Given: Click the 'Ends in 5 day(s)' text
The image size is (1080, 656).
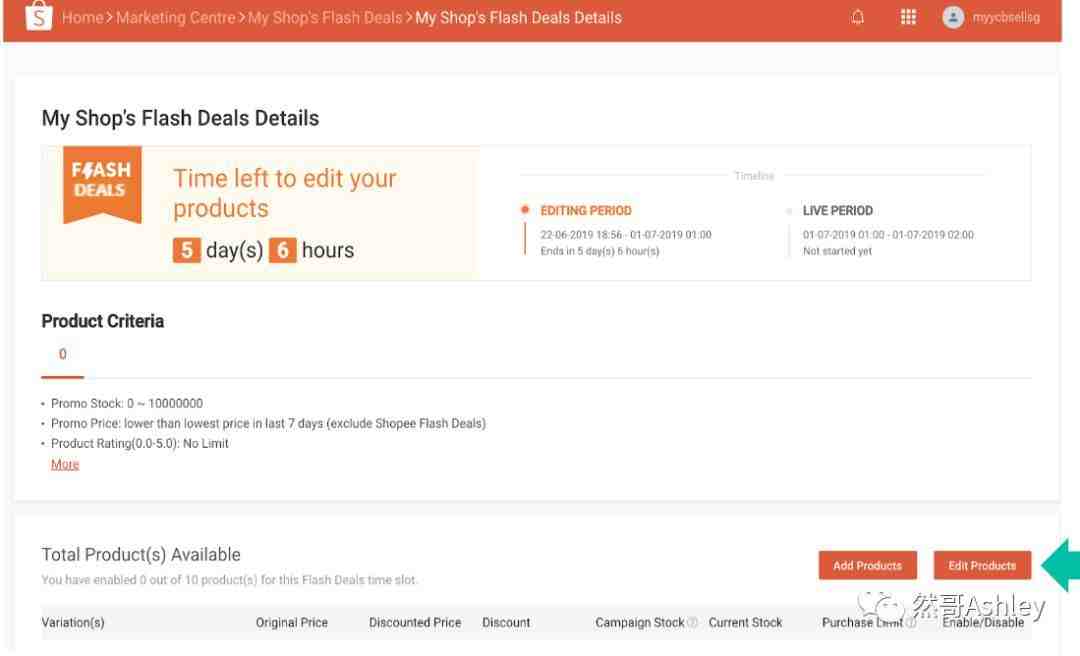Looking at the screenshot, I should [599, 252].
